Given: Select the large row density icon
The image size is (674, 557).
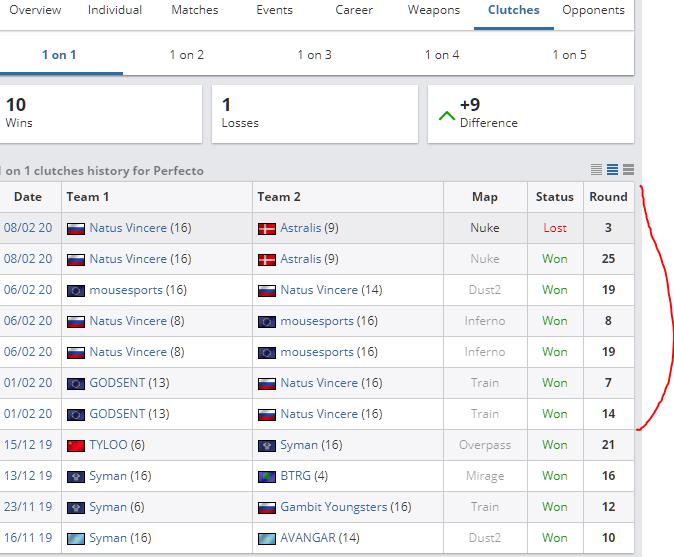Looking at the screenshot, I should click(628, 170).
